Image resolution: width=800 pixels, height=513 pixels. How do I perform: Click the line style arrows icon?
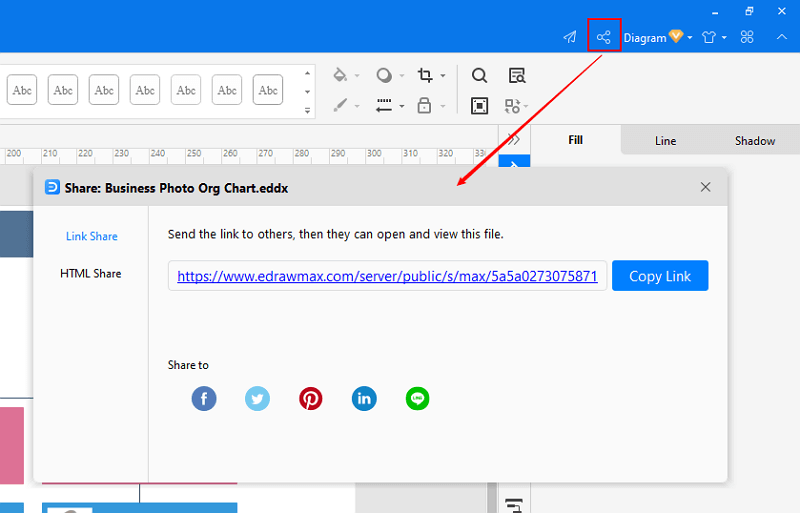click(x=384, y=105)
